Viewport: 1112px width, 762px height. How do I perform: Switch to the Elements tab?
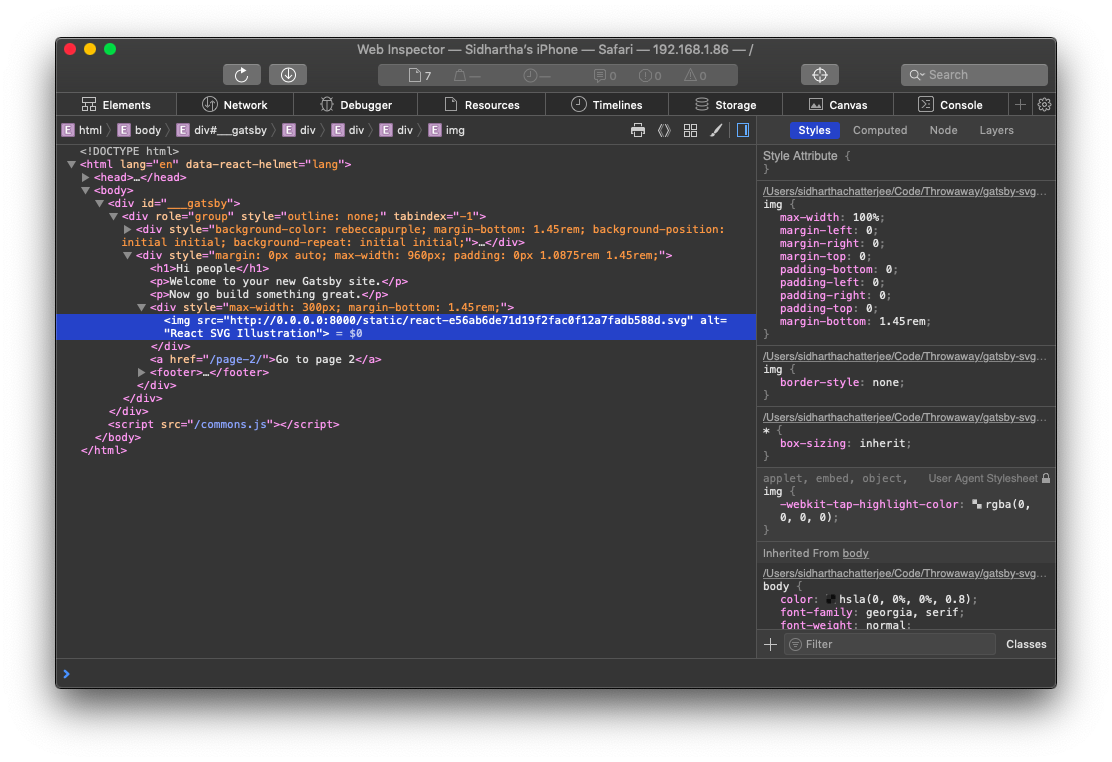(x=116, y=104)
